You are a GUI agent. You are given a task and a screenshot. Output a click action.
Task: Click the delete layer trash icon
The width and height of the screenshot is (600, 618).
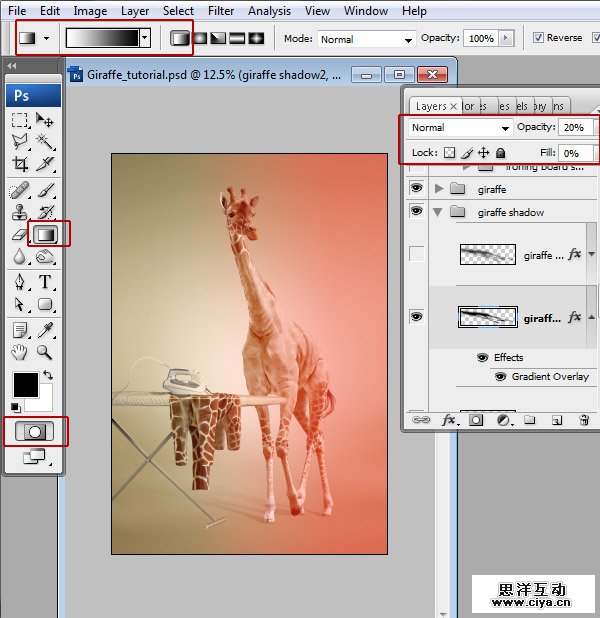[x=584, y=421]
